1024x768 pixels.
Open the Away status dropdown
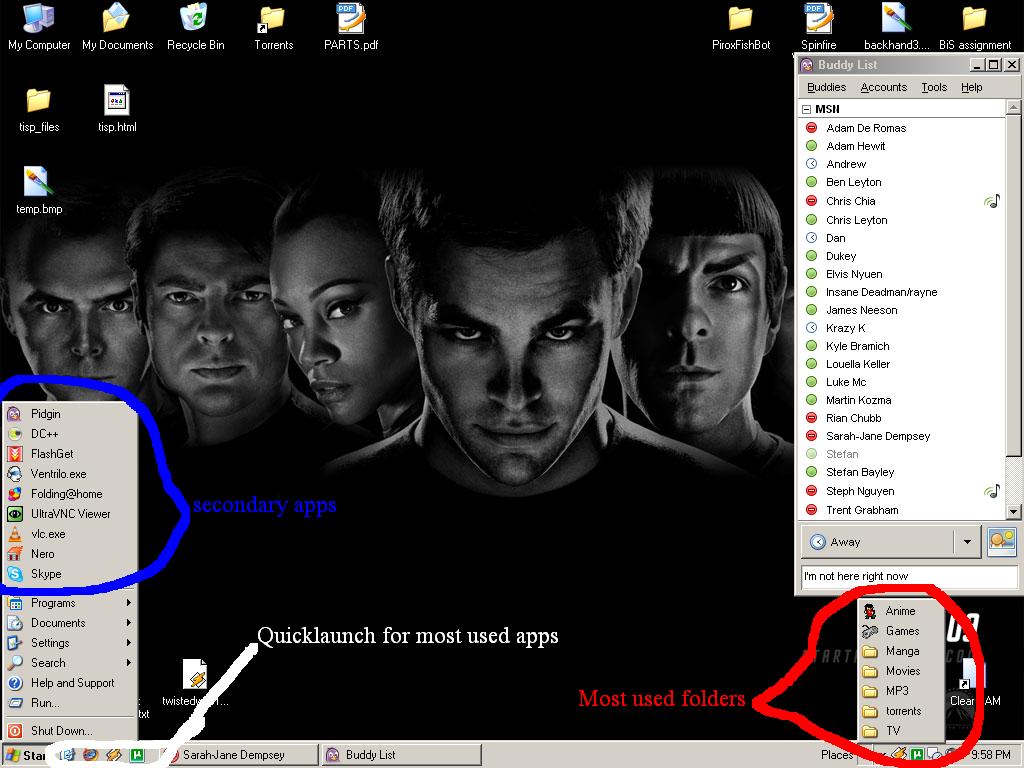click(x=967, y=542)
